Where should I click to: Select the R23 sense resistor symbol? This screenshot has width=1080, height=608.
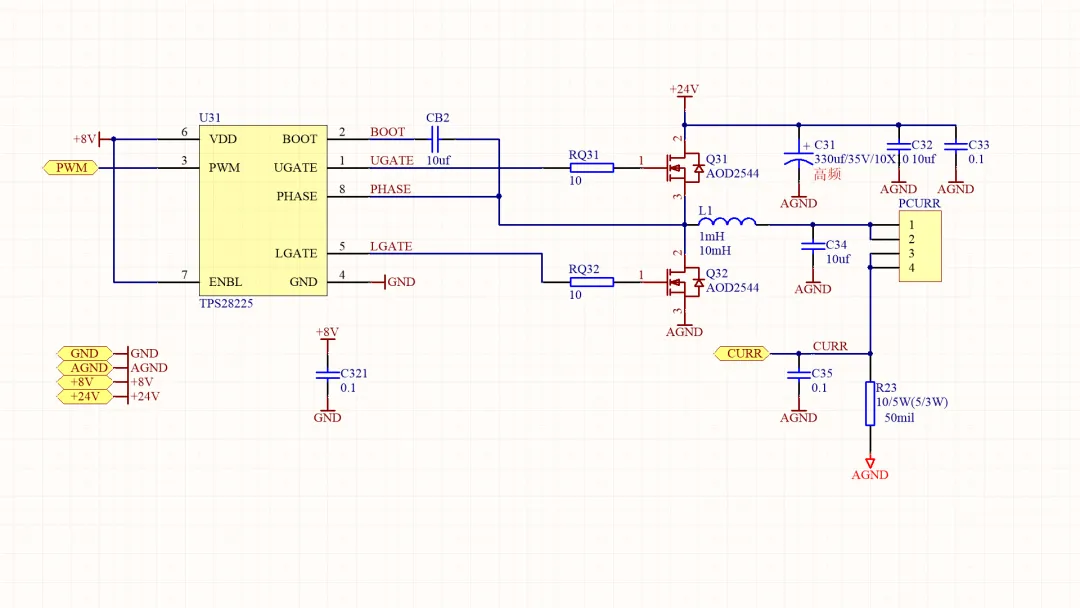point(870,403)
